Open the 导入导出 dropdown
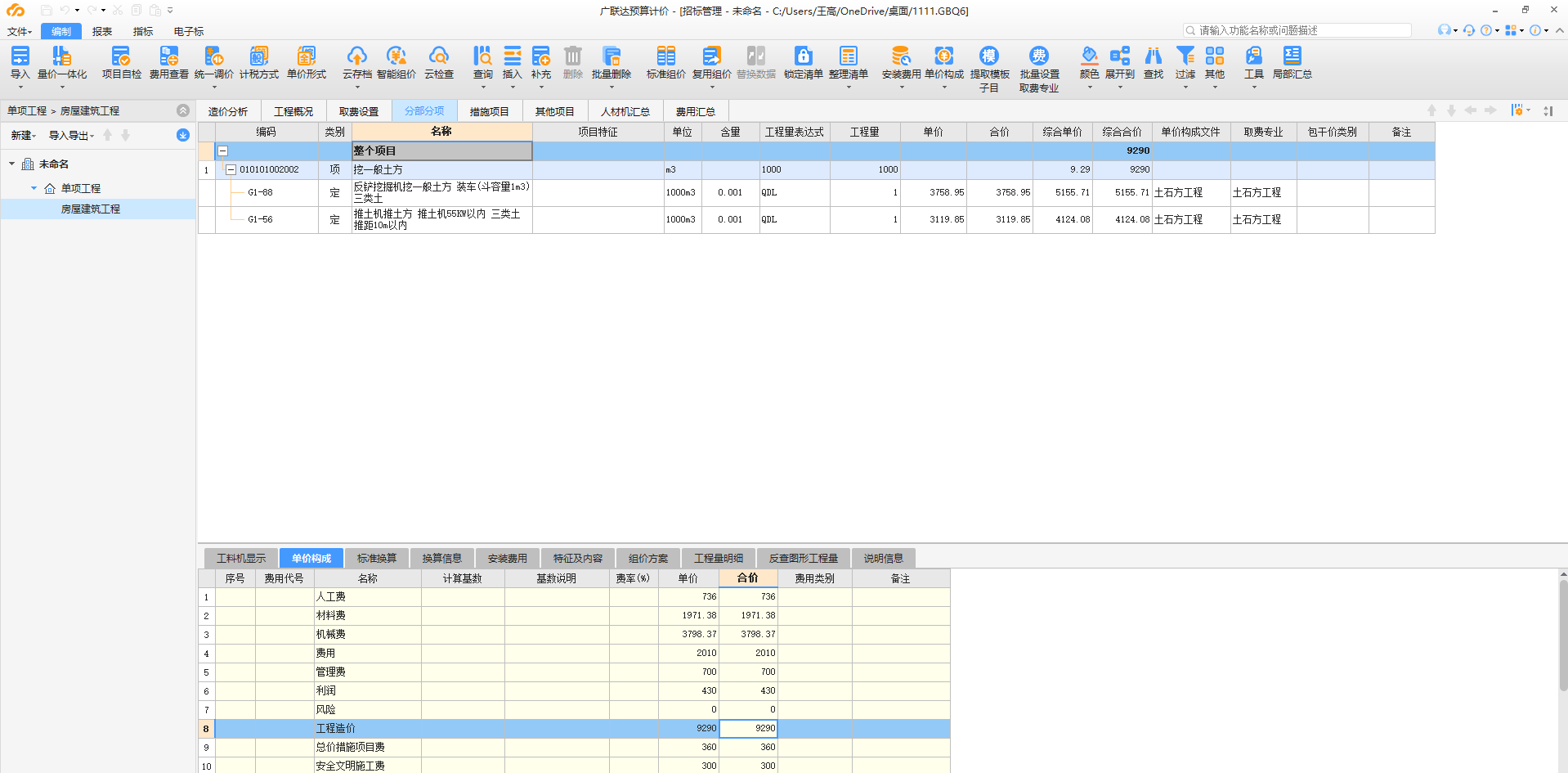 tap(71, 136)
